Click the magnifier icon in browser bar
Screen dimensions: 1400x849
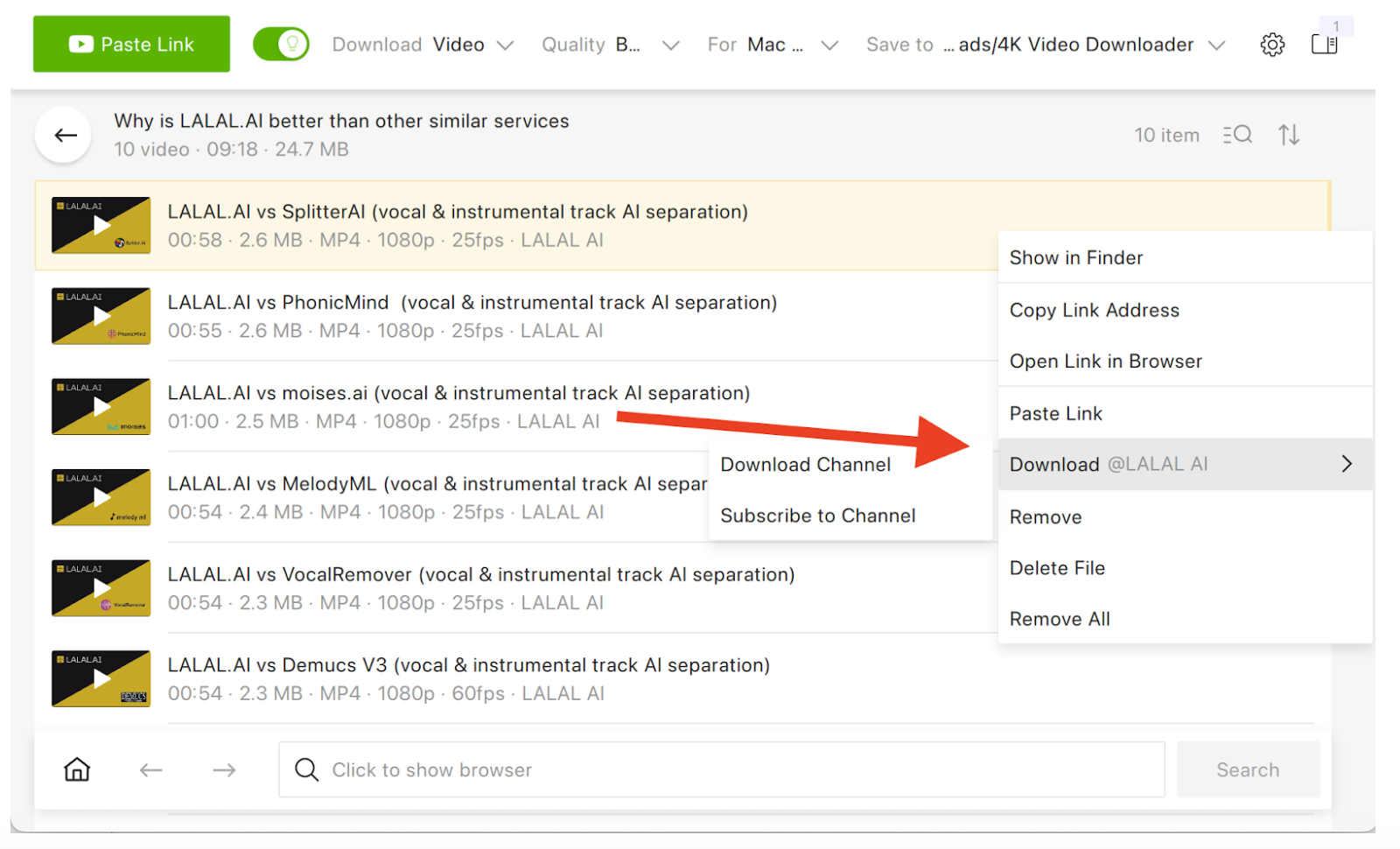pos(306,769)
